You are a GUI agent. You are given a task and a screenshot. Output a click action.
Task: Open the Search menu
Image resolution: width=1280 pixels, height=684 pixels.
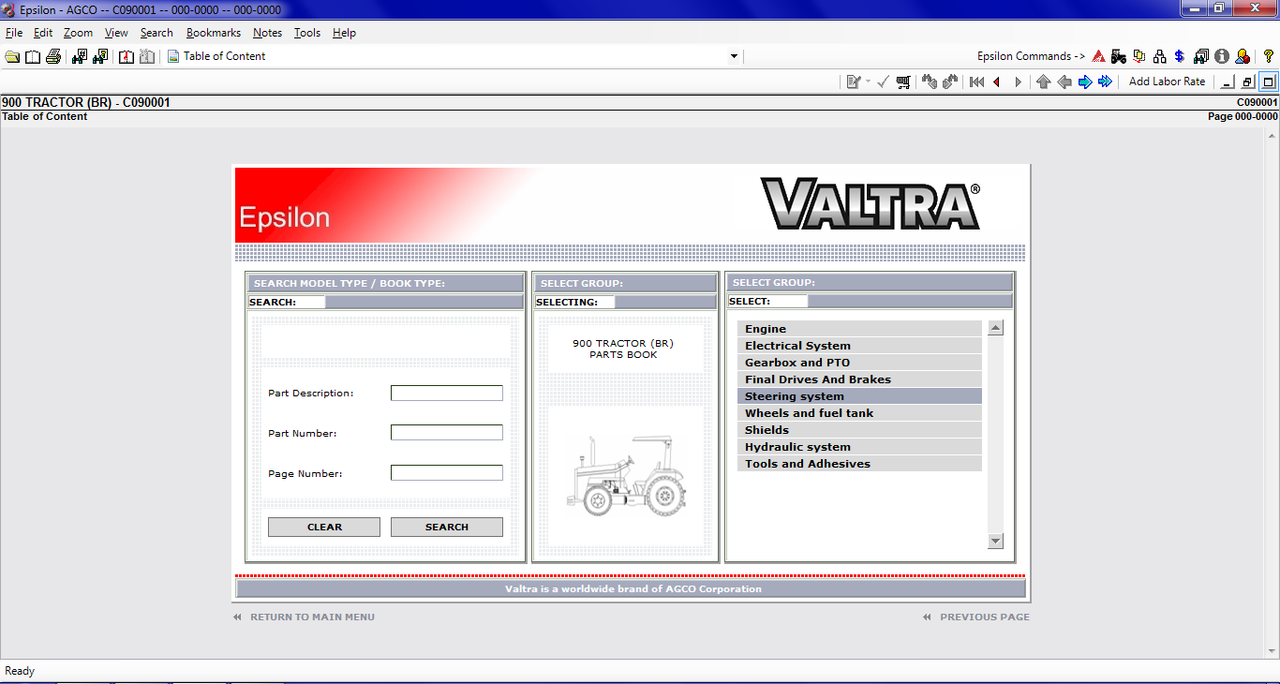156,33
